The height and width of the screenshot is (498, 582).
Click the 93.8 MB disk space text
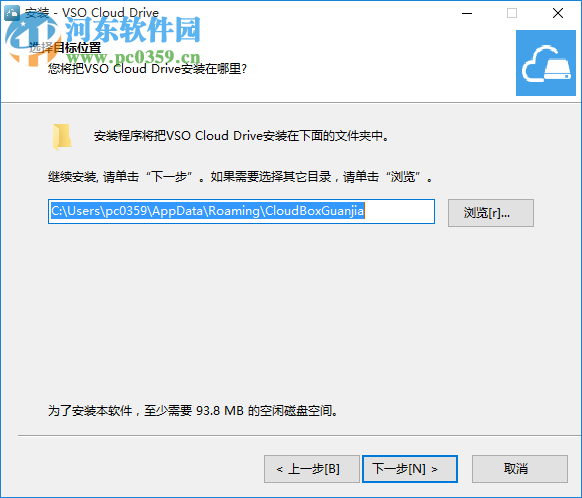[220, 411]
